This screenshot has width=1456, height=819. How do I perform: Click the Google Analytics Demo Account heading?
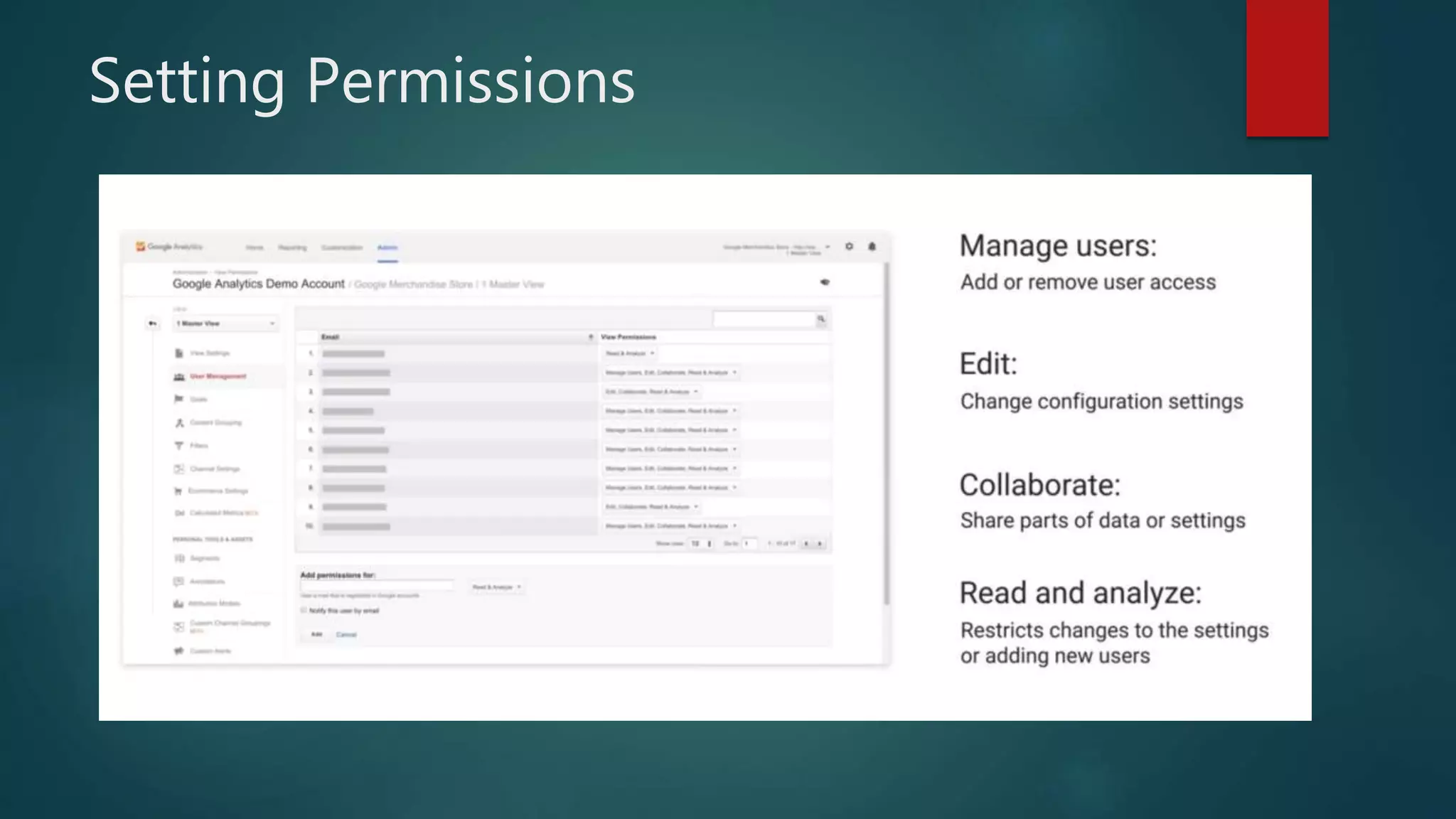click(x=259, y=284)
